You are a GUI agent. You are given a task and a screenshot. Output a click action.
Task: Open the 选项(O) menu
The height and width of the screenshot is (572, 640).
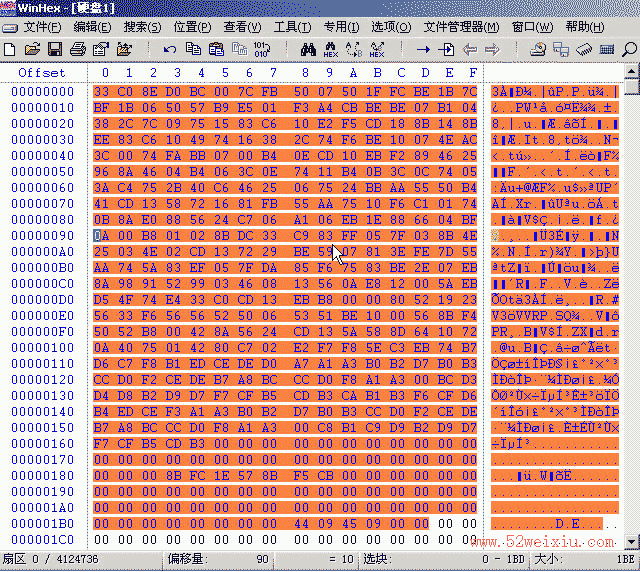tap(390, 26)
